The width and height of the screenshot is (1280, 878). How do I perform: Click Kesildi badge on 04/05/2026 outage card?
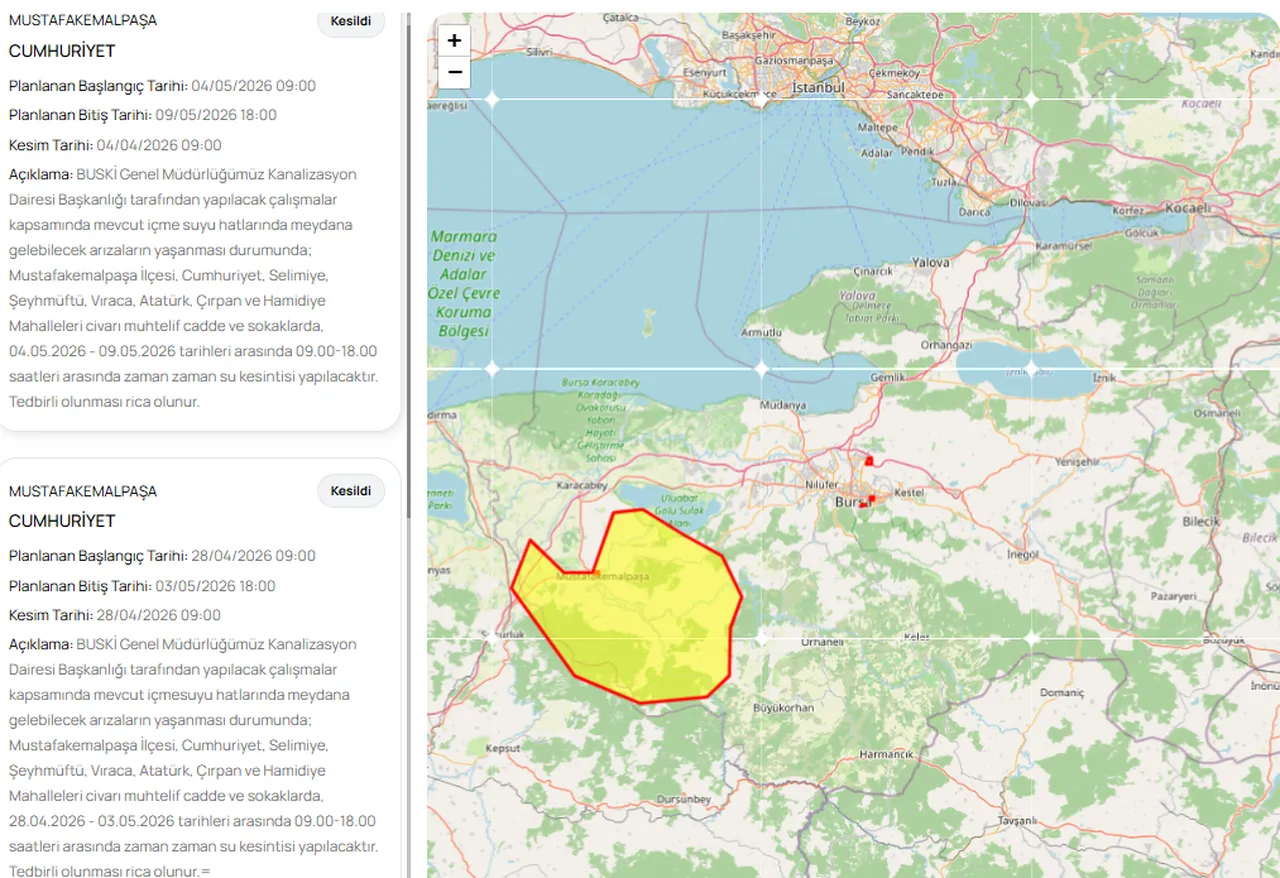[351, 21]
